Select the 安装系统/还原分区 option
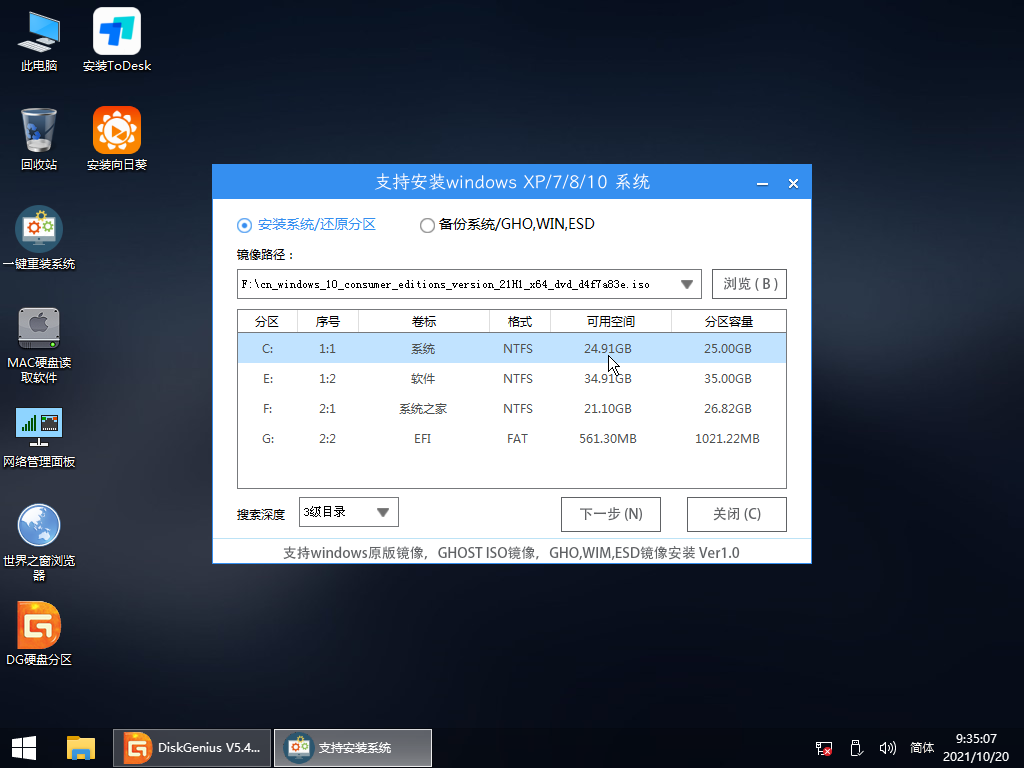1024x768 pixels. [244, 225]
